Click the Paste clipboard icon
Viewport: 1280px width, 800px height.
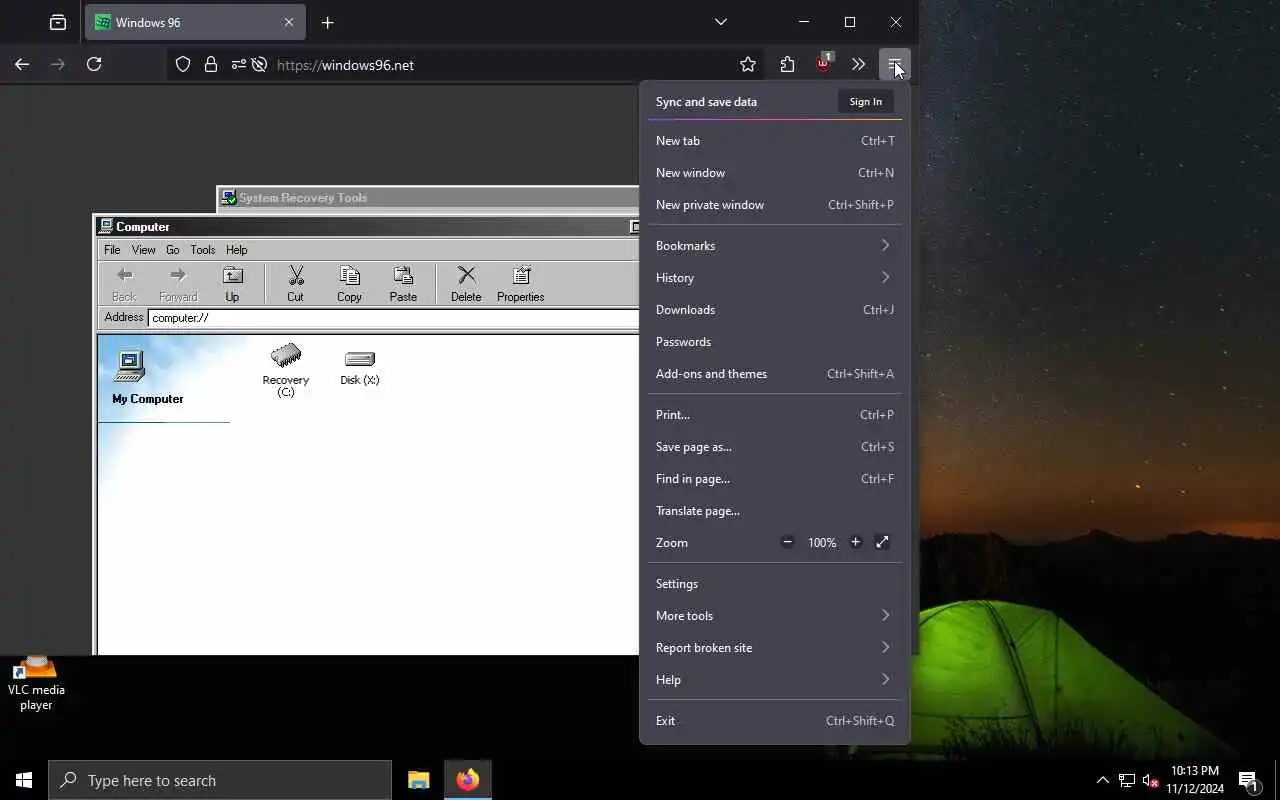point(403,284)
